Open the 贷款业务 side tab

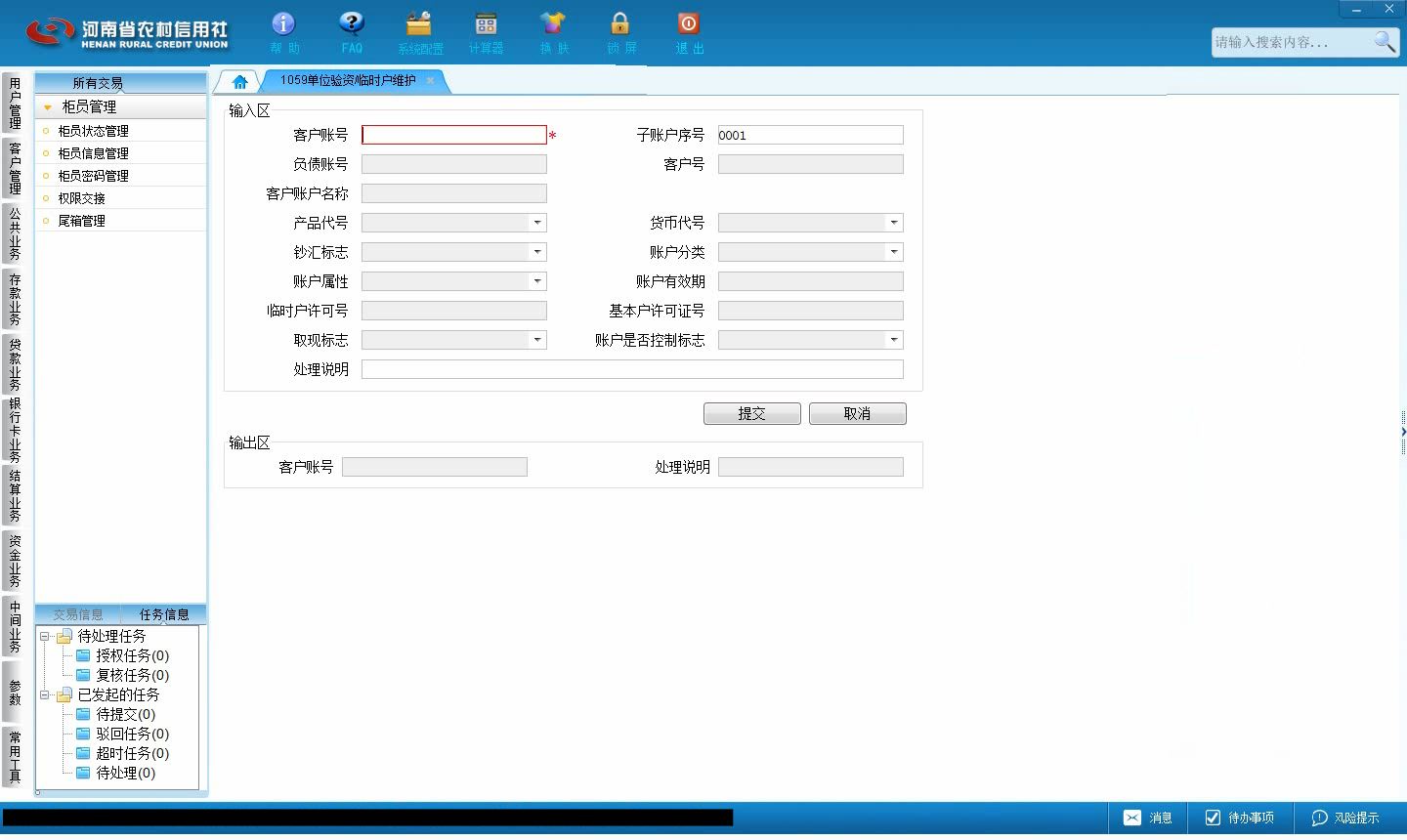(14, 364)
